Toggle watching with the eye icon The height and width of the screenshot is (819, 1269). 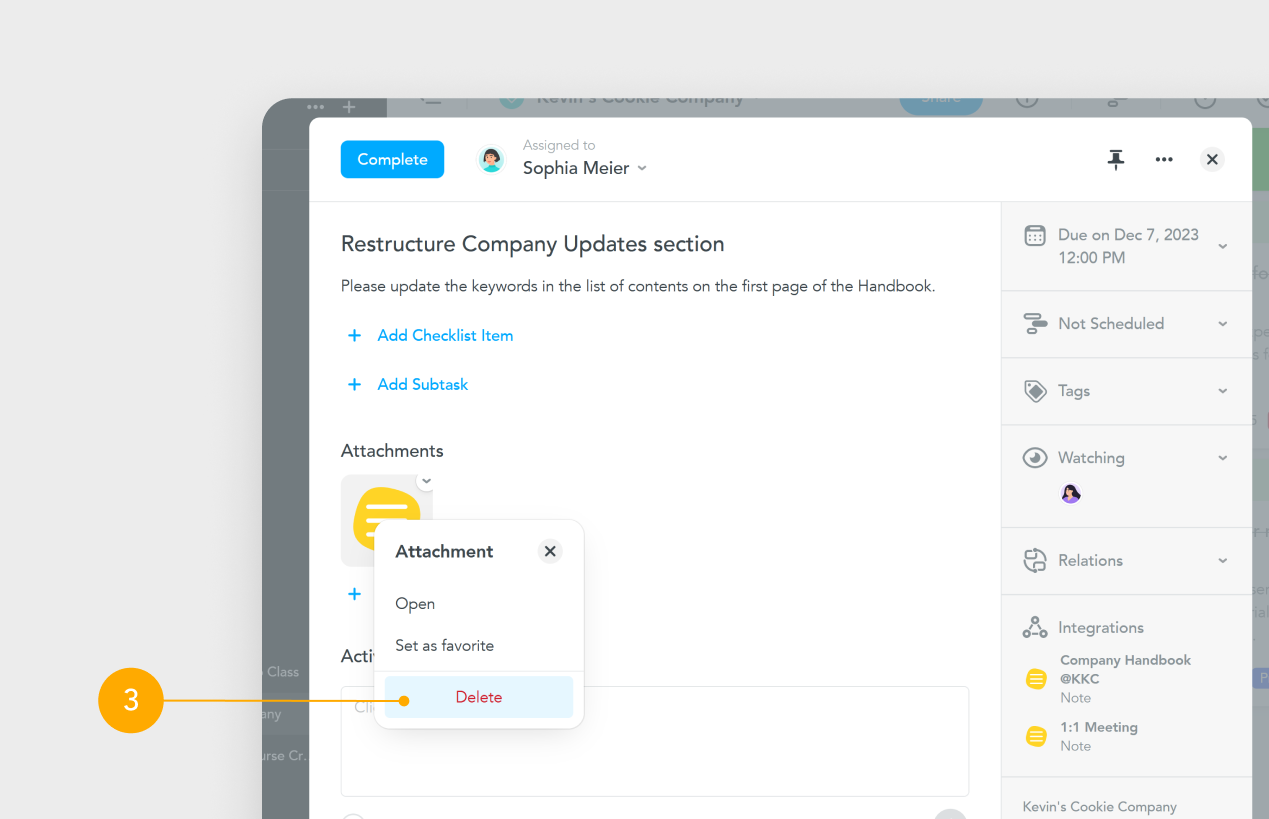(1035, 457)
